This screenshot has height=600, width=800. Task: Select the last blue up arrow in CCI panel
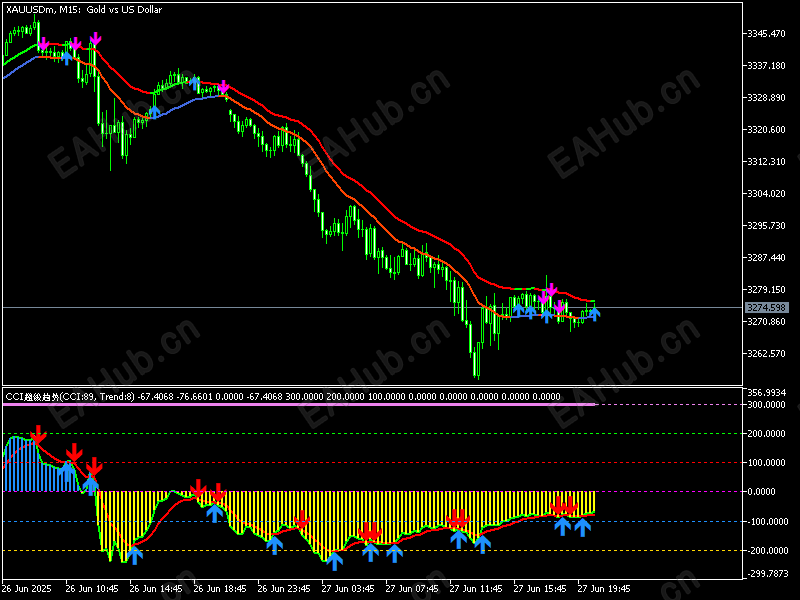(582, 527)
